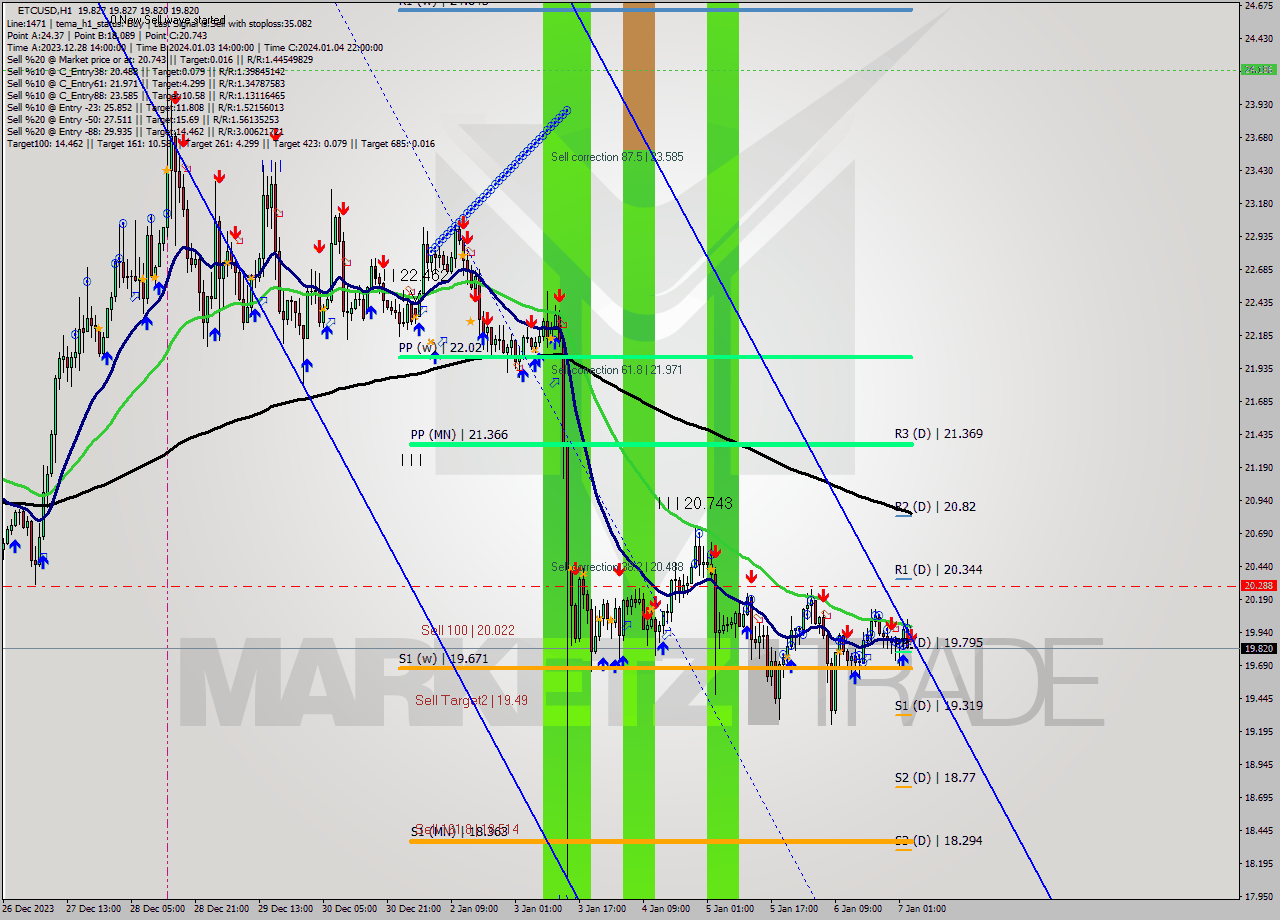Click the 'S1 (D) | 19.319' support label
This screenshot has height=920, width=1280.
click(x=938, y=706)
